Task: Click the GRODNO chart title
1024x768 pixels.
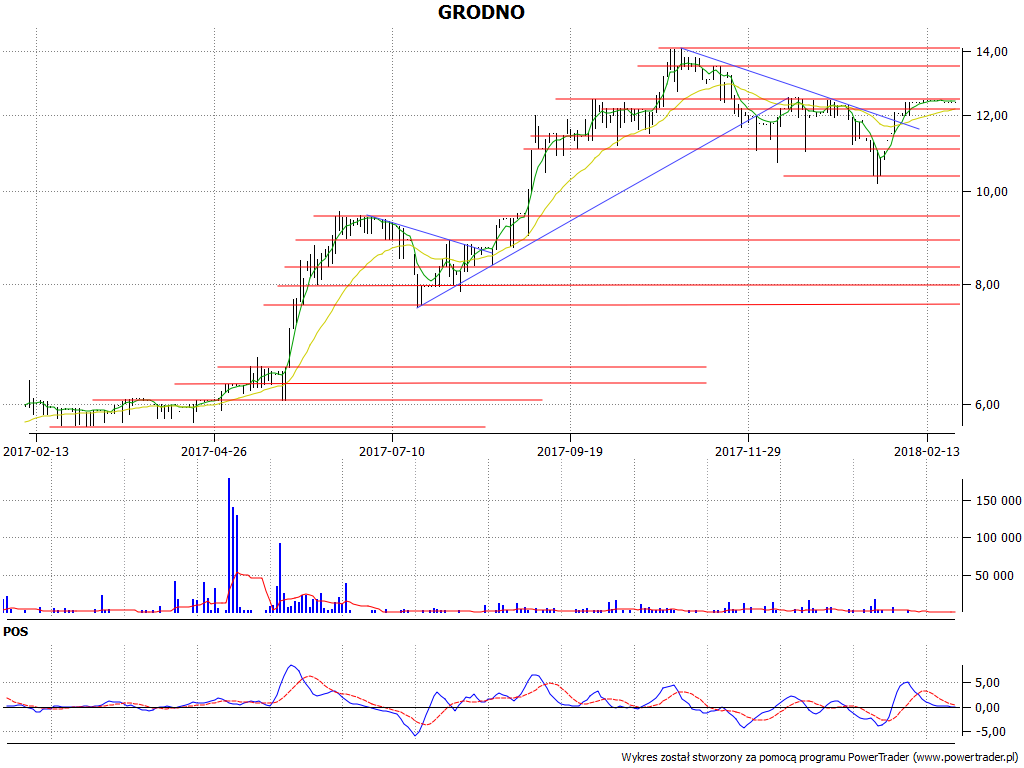Action: (481, 12)
